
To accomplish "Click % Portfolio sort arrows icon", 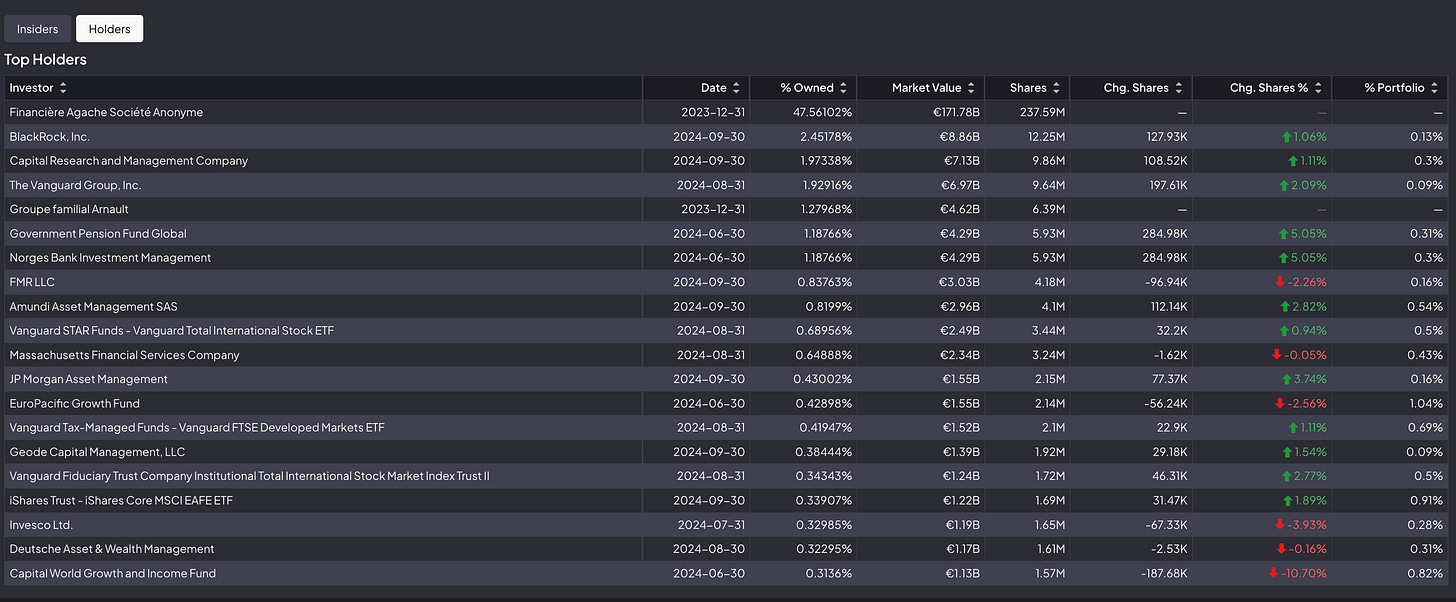I will point(1434,88).
